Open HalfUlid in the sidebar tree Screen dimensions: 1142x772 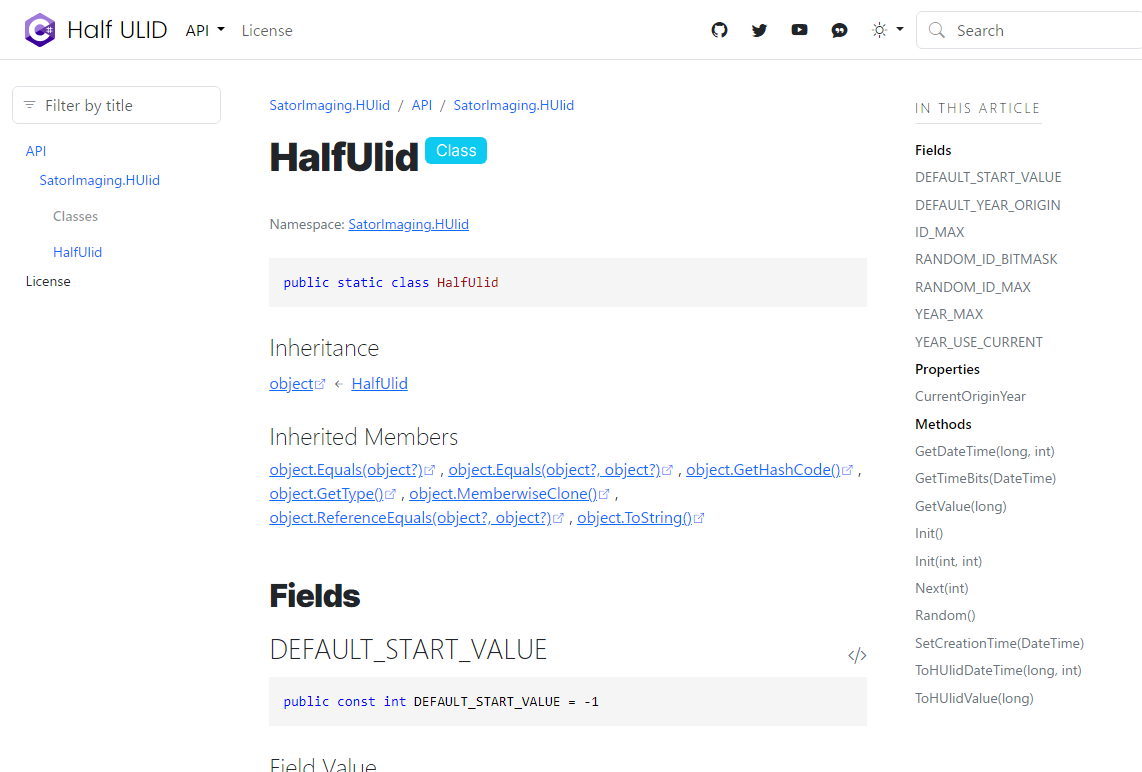tap(77, 252)
